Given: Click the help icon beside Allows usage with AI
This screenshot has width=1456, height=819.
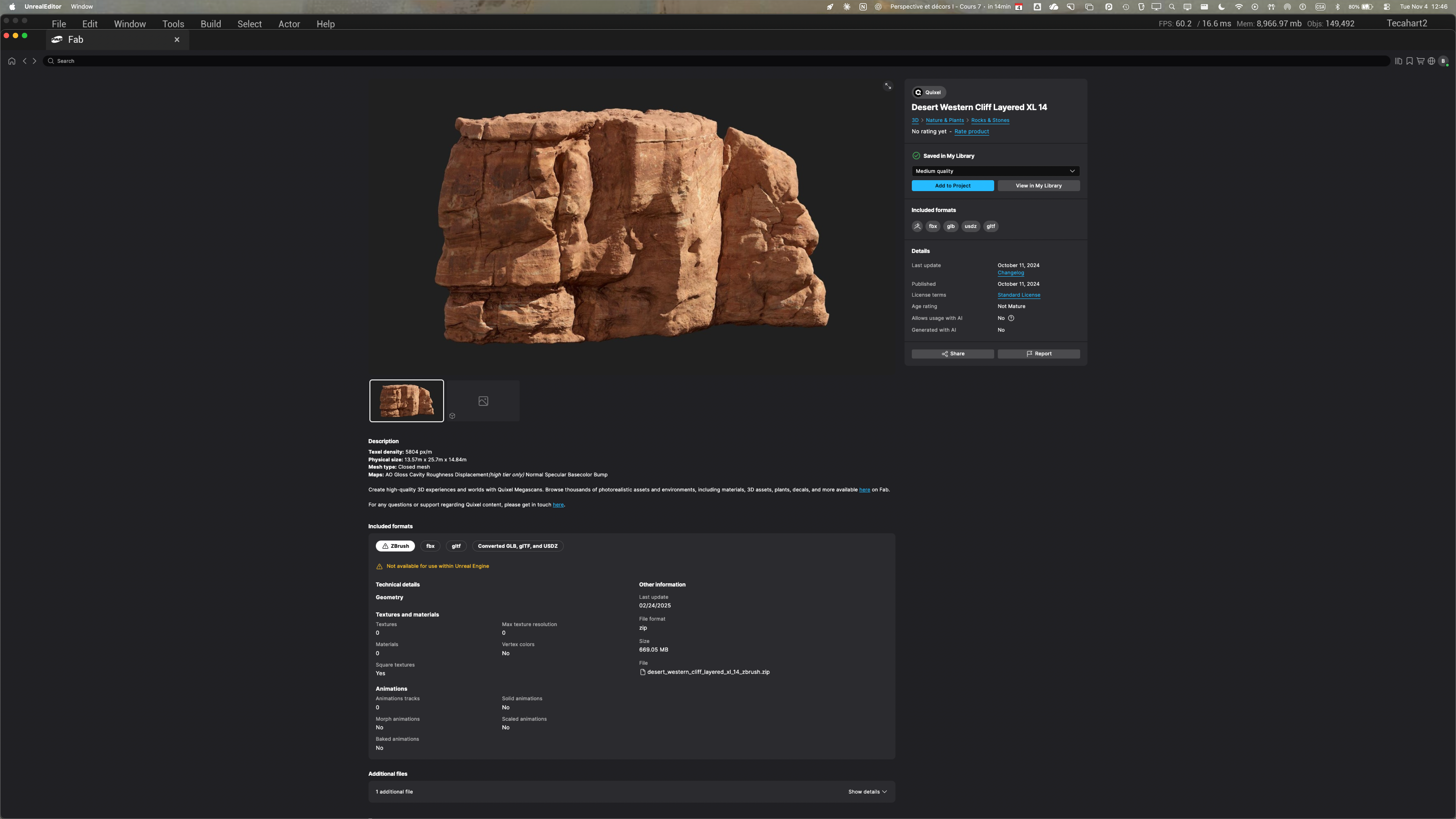Looking at the screenshot, I should pyautogui.click(x=1011, y=318).
